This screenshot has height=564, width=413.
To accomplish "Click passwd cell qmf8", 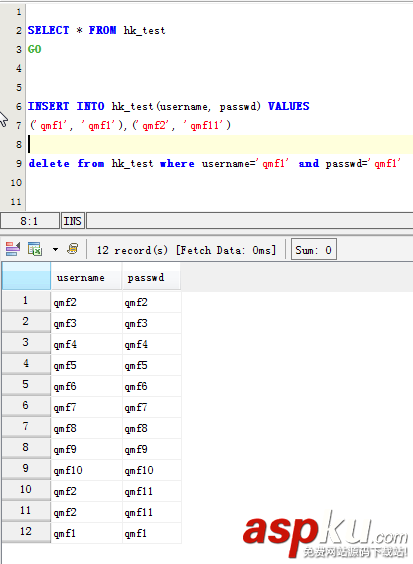I will pos(151,428).
